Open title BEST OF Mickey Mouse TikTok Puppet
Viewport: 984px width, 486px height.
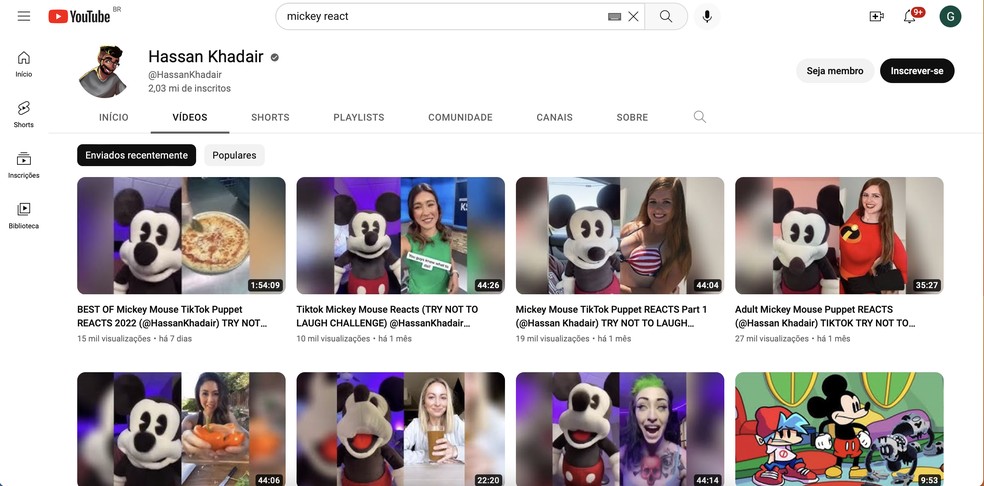172,316
